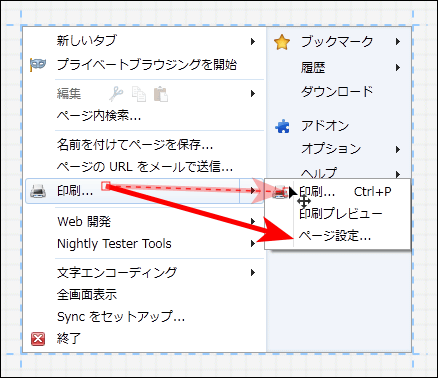438x378 pixels.
Task: Click the blue puzzle piece add-on icon
Action: tap(282, 126)
